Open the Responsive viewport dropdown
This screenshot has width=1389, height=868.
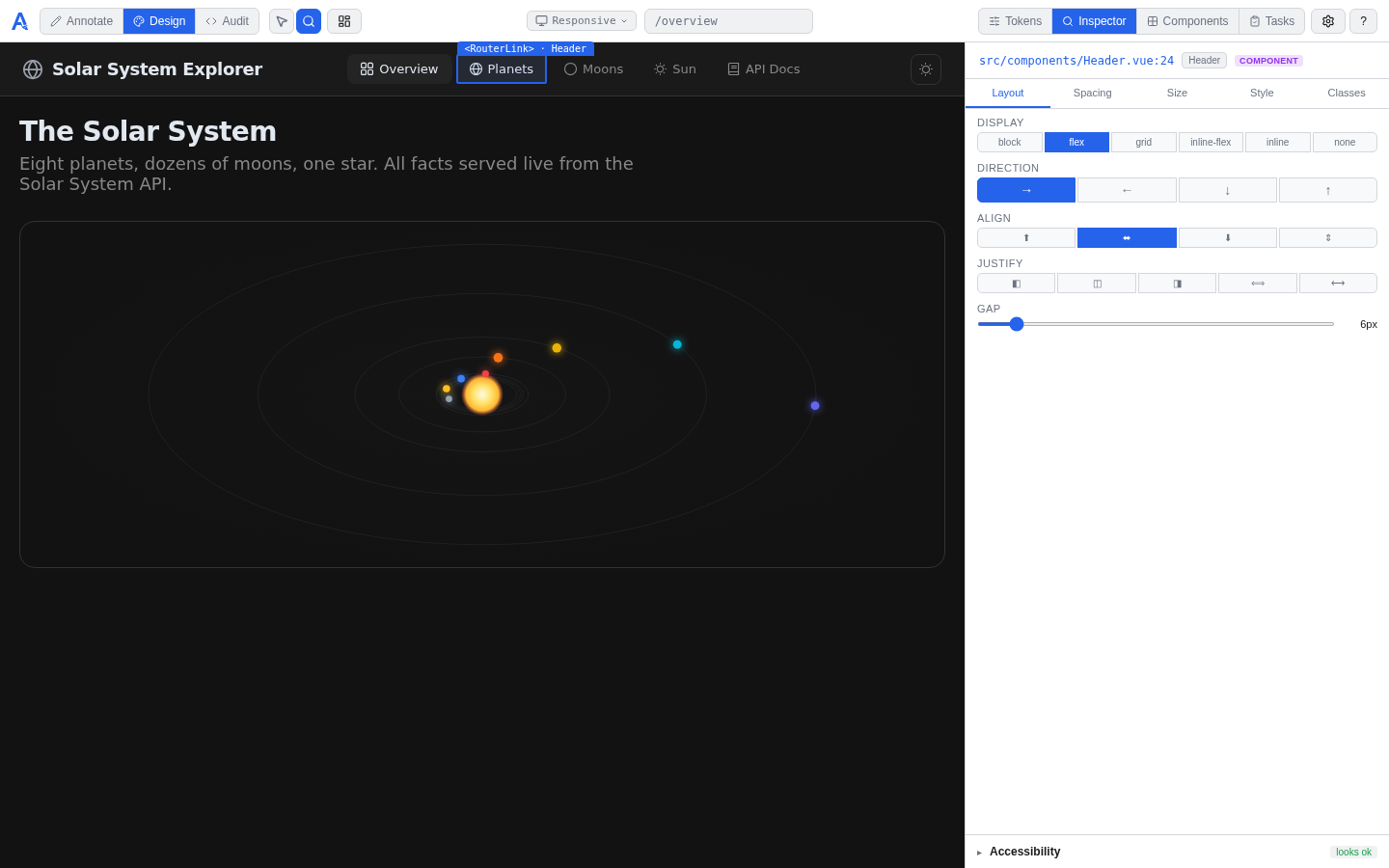(x=582, y=21)
